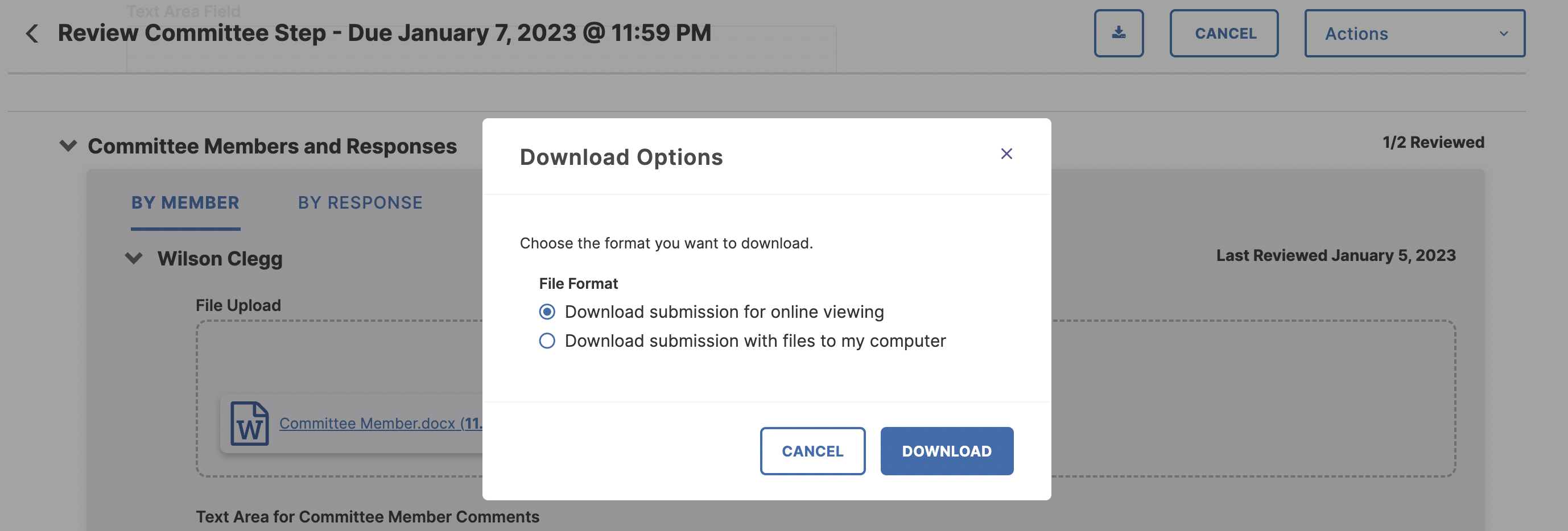Click the Cancel button in page header
This screenshot has width=1568, height=531.
point(1223,34)
